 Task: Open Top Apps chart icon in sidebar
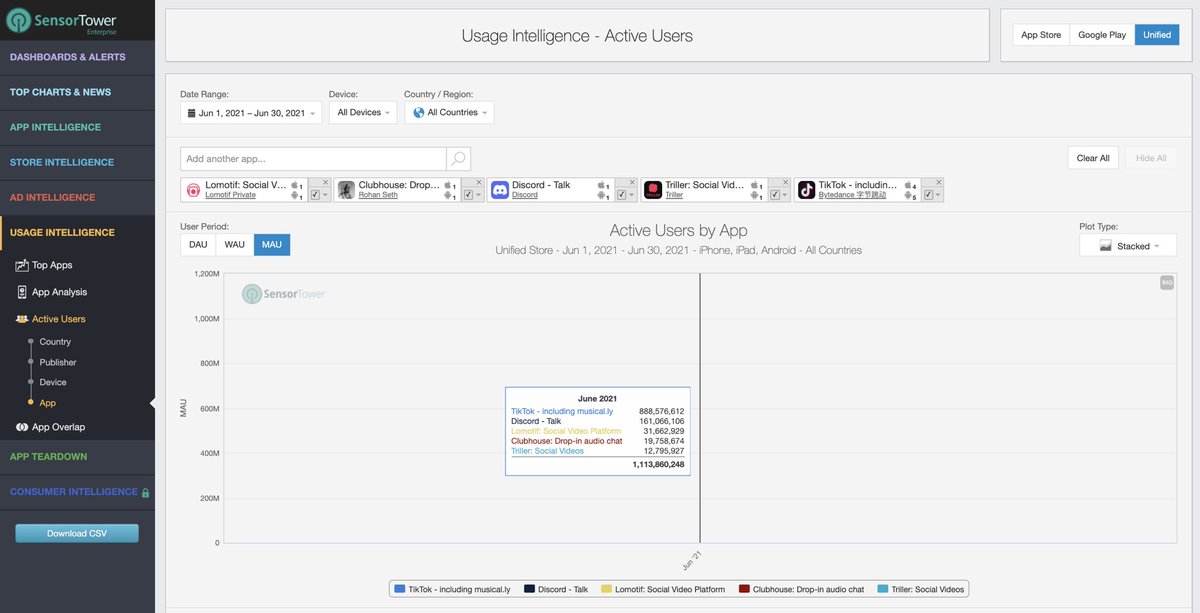click(x=22, y=265)
